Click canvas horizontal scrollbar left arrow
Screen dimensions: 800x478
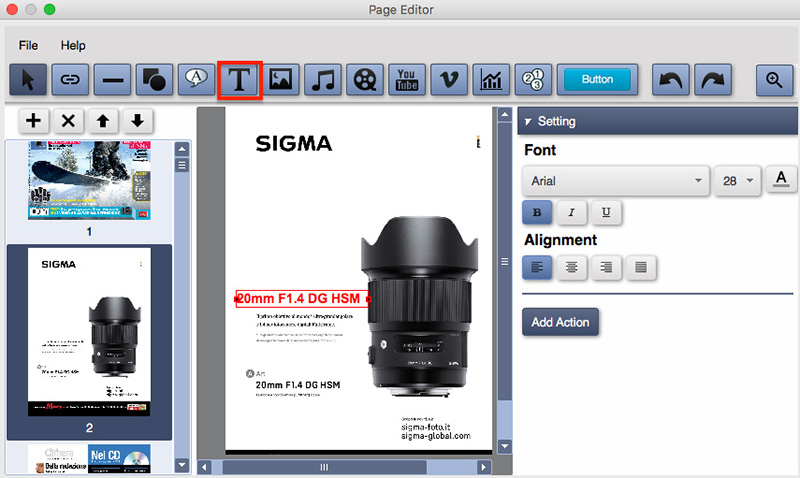pyautogui.click(x=205, y=467)
